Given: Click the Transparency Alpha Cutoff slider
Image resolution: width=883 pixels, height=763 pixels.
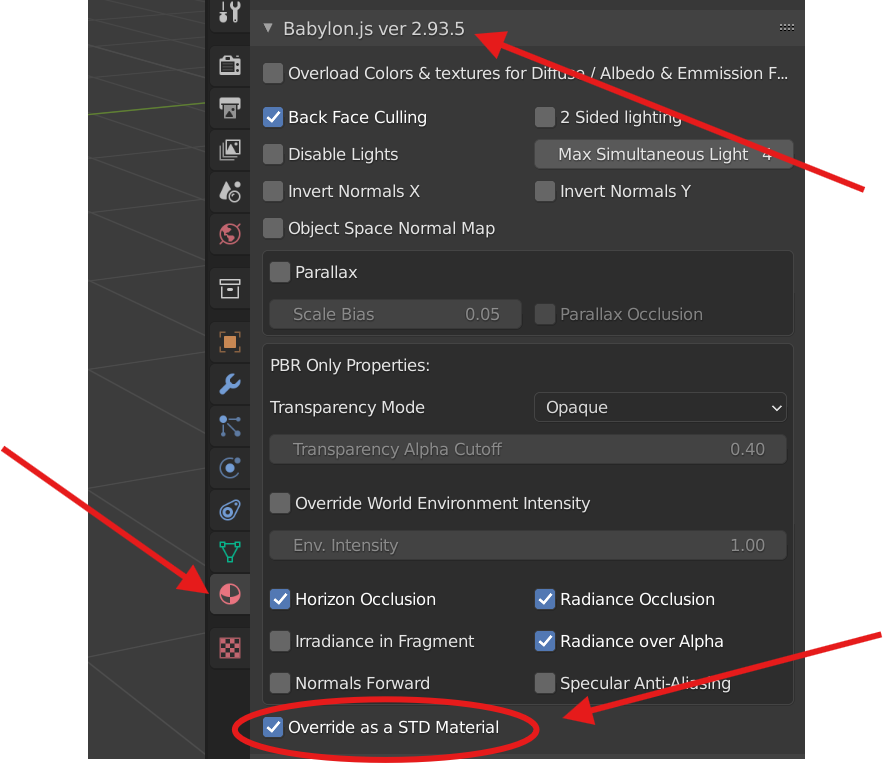Looking at the screenshot, I should [528, 449].
